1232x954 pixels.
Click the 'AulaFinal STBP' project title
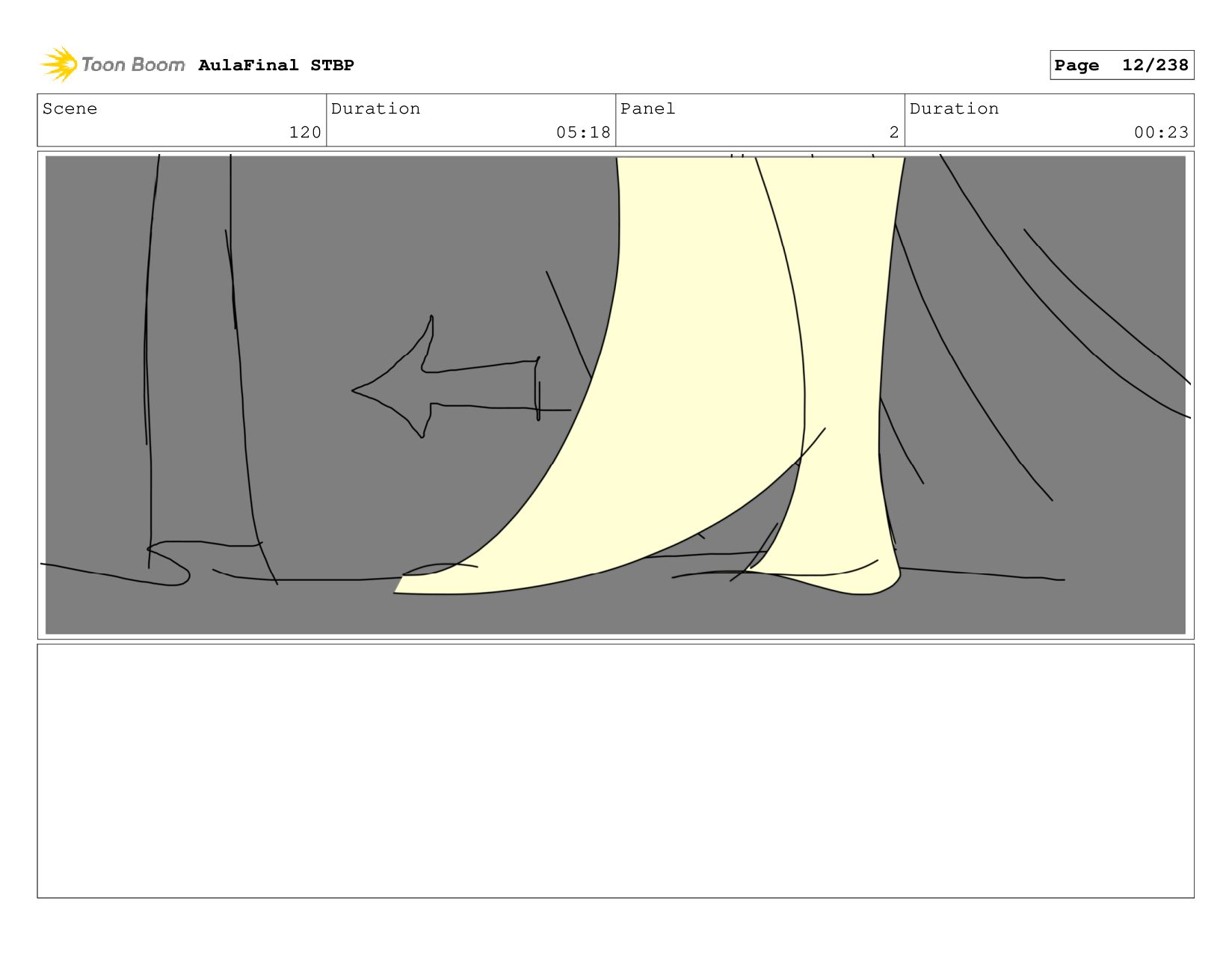(276, 66)
